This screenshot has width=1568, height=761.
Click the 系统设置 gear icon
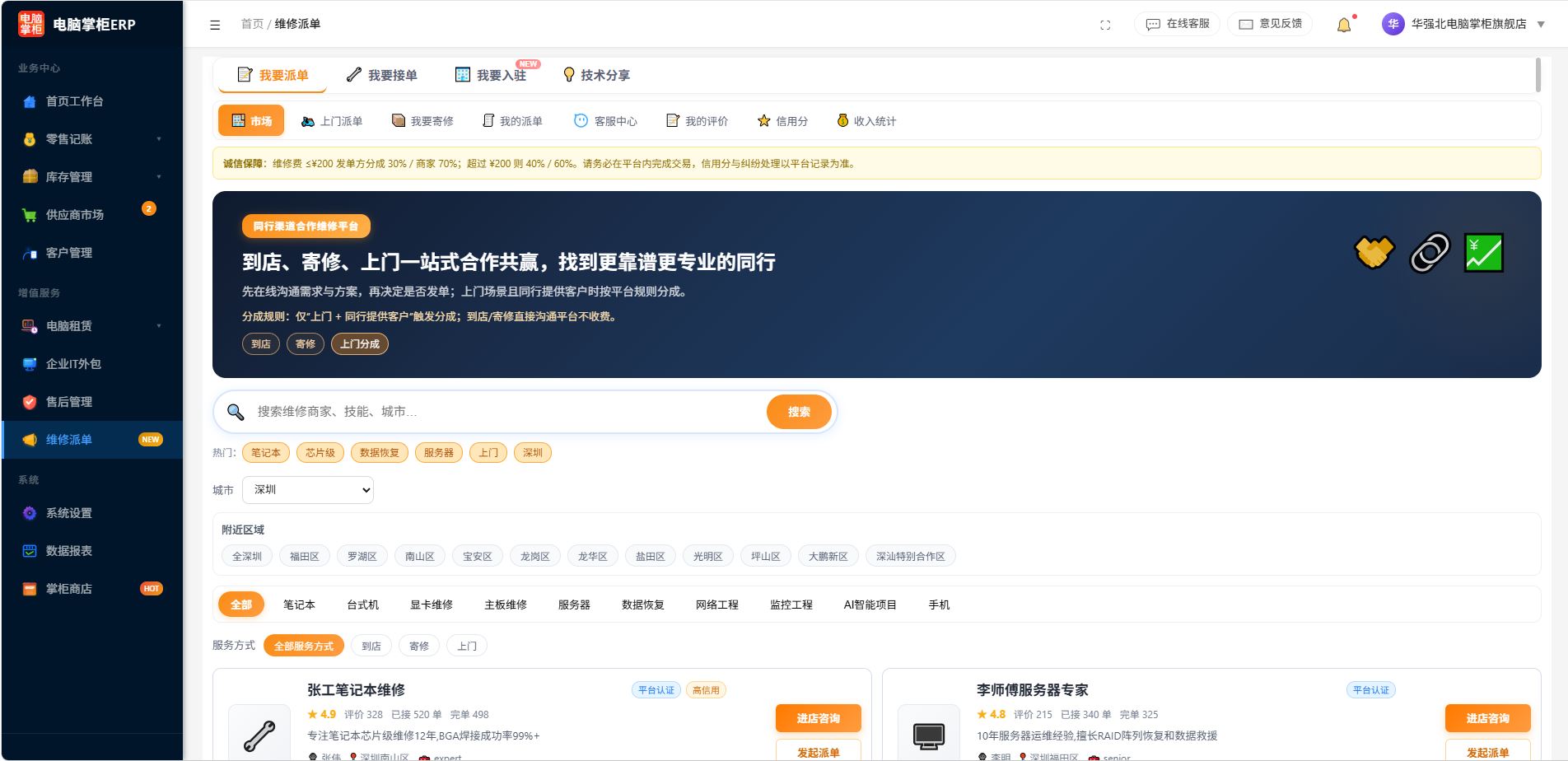click(x=30, y=513)
